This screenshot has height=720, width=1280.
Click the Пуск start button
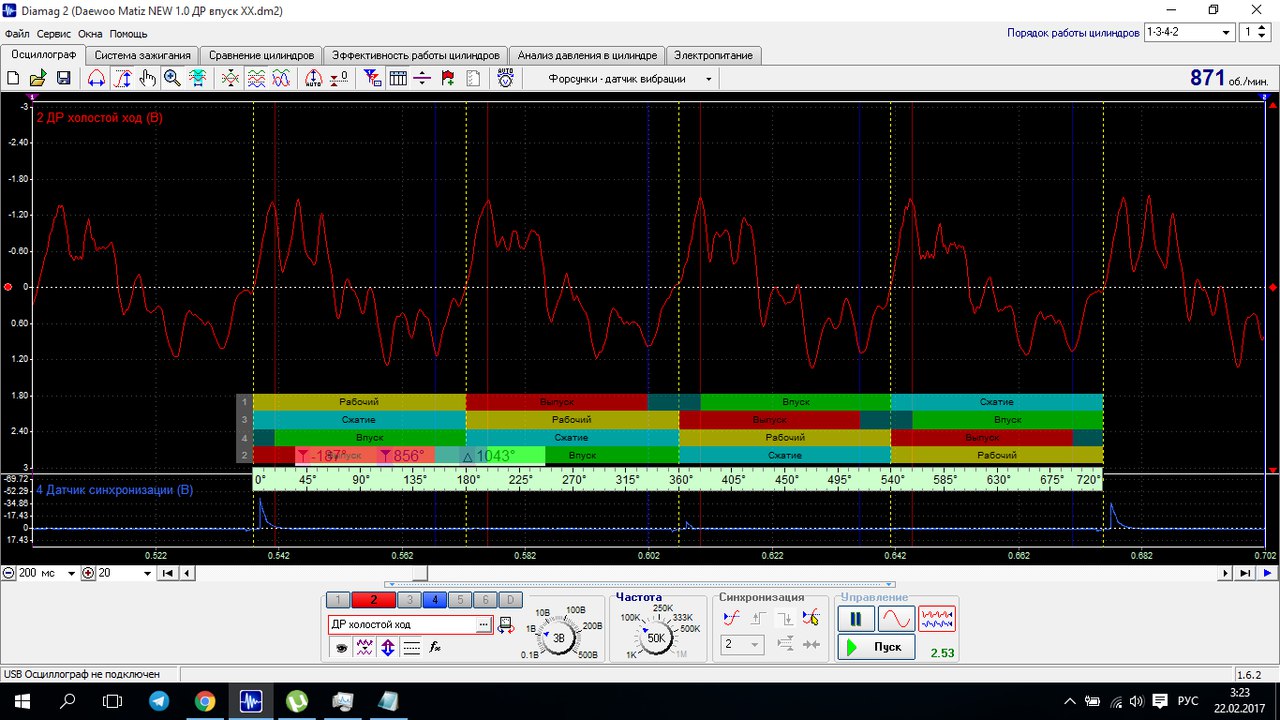(x=876, y=647)
